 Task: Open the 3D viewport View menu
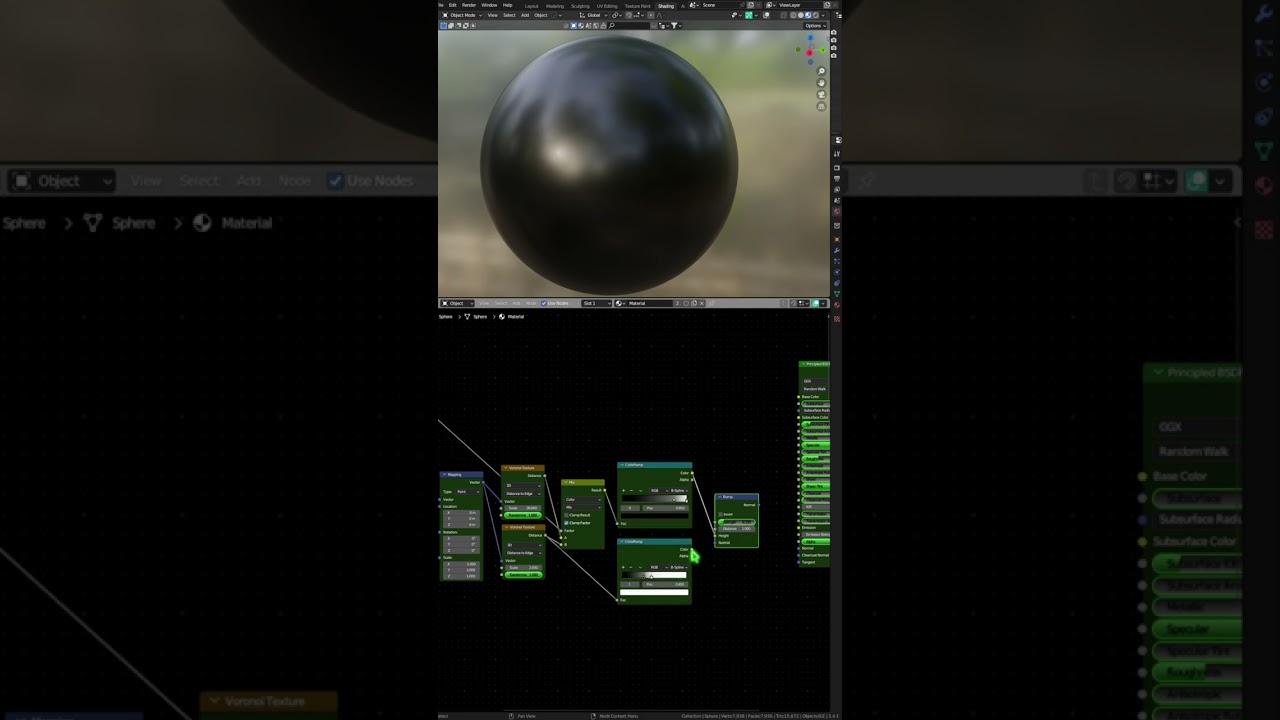[492, 15]
